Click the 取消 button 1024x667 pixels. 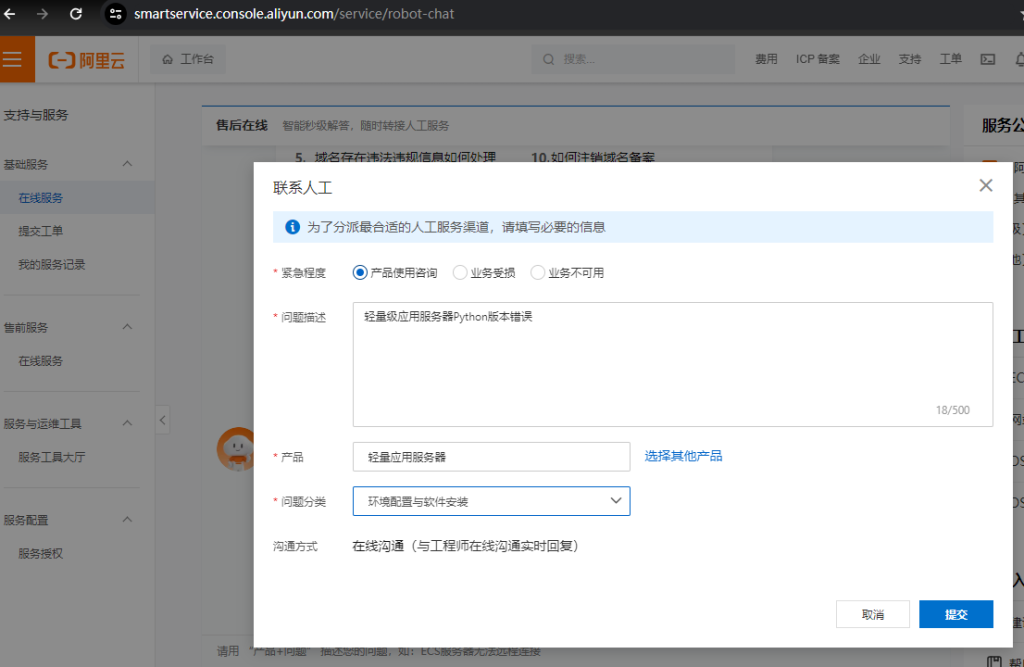pos(872,614)
